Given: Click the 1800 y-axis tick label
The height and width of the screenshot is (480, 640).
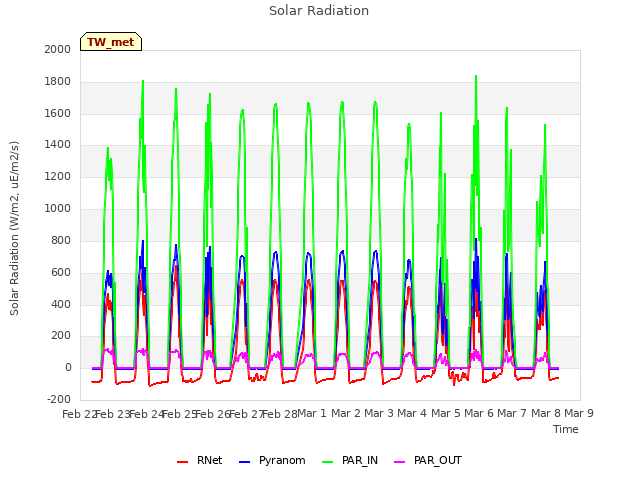Looking at the screenshot, I should pyautogui.click(x=58, y=82).
